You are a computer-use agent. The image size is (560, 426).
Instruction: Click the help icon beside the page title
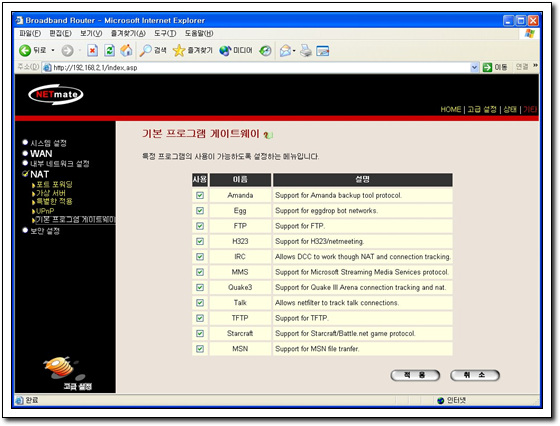click(268, 135)
